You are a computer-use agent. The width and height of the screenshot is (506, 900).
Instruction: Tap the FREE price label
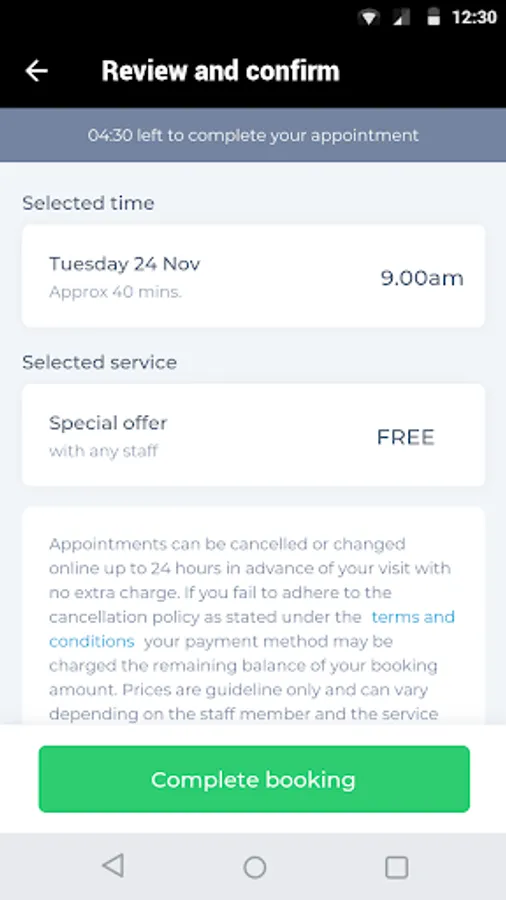(x=406, y=437)
